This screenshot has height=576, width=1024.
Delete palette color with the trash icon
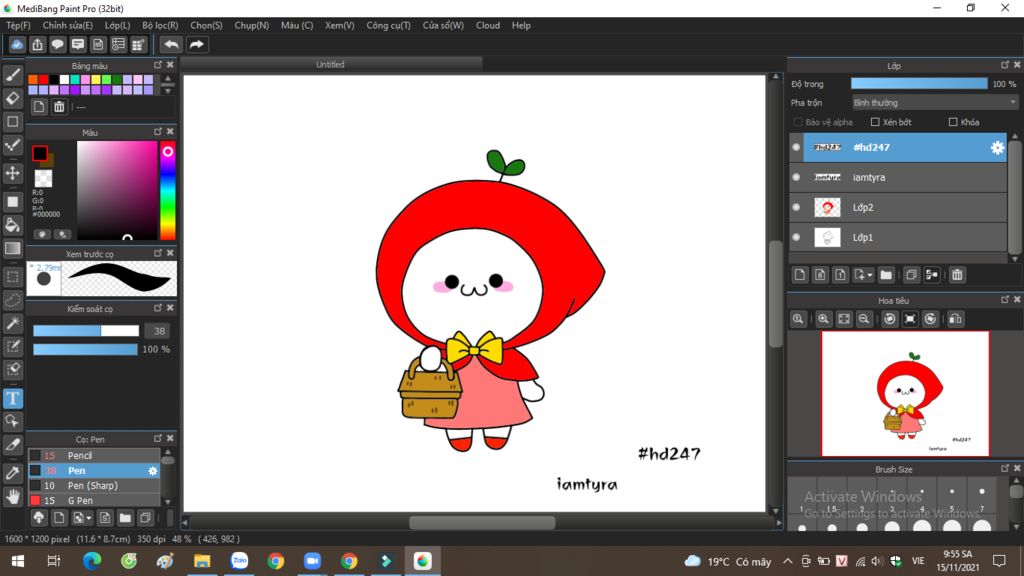coord(59,107)
